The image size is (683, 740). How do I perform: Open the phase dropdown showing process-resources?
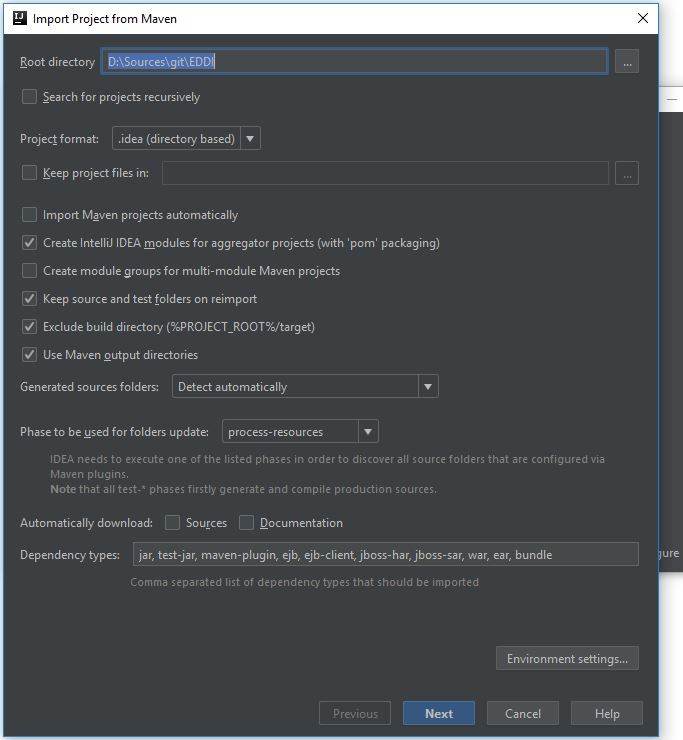click(300, 432)
